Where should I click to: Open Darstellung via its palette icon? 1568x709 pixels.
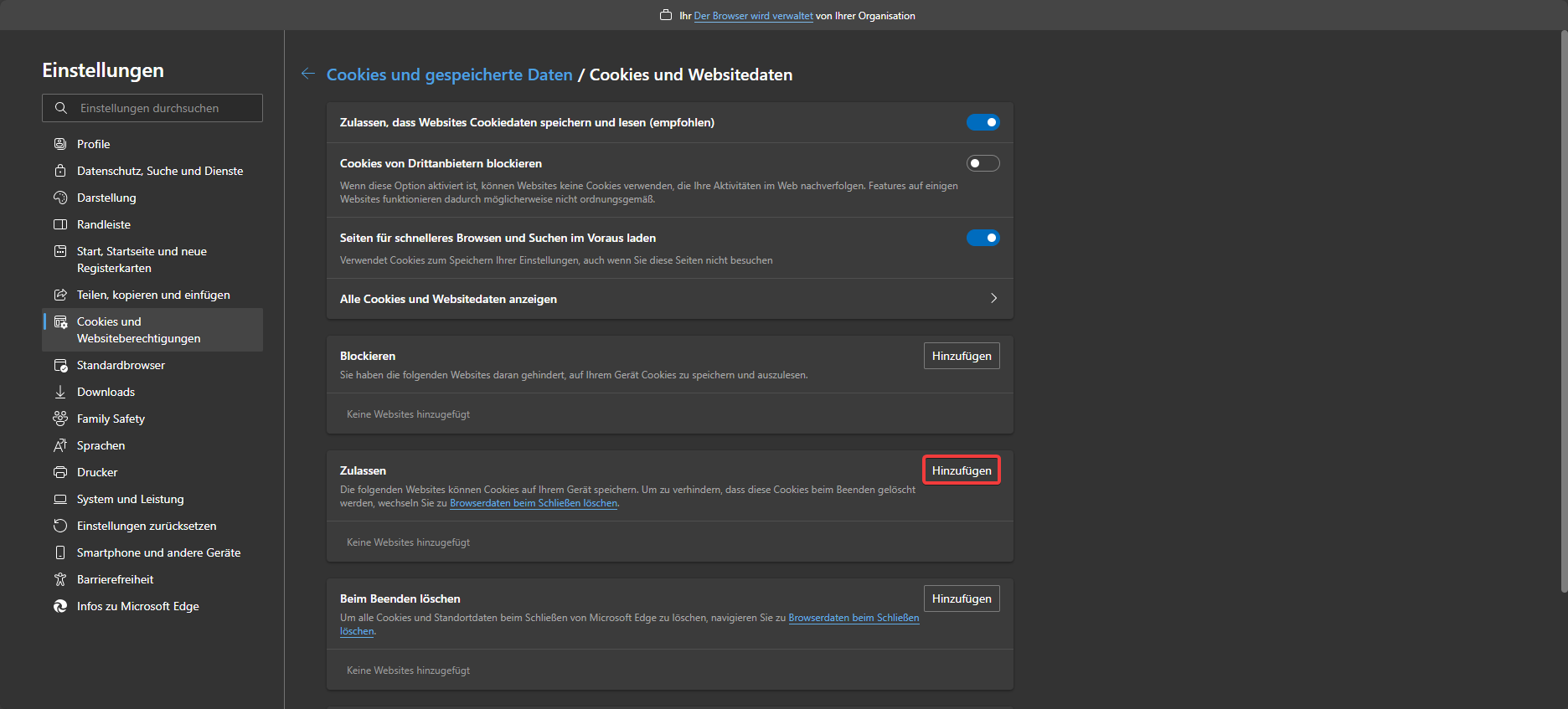(60, 198)
